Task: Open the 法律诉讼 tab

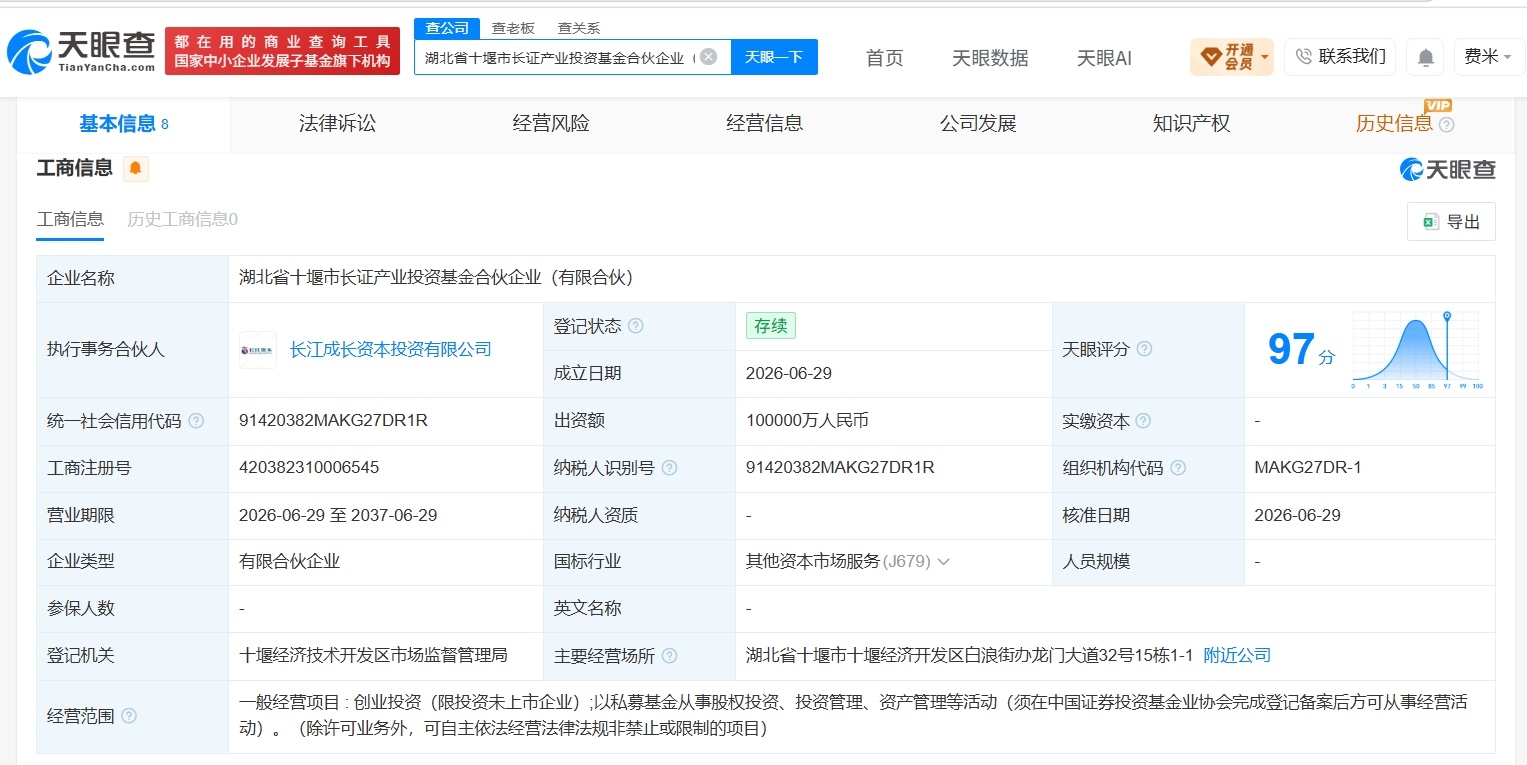Action: pyautogui.click(x=337, y=124)
